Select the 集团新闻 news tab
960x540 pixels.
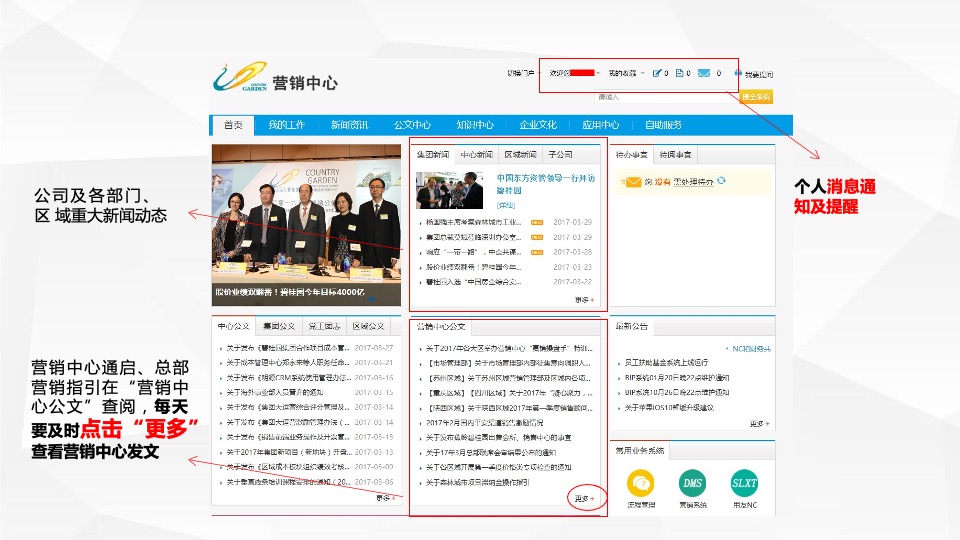point(433,154)
